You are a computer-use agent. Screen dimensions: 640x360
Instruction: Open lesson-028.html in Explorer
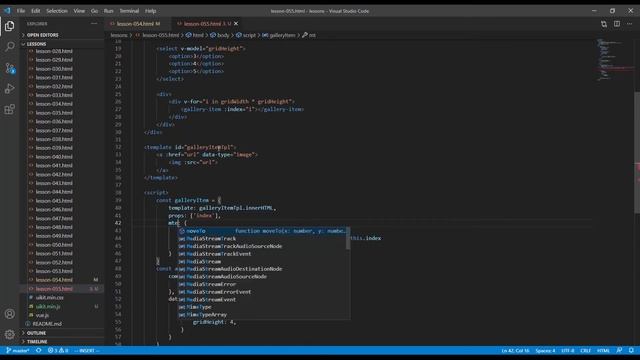[x=54, y=51]
